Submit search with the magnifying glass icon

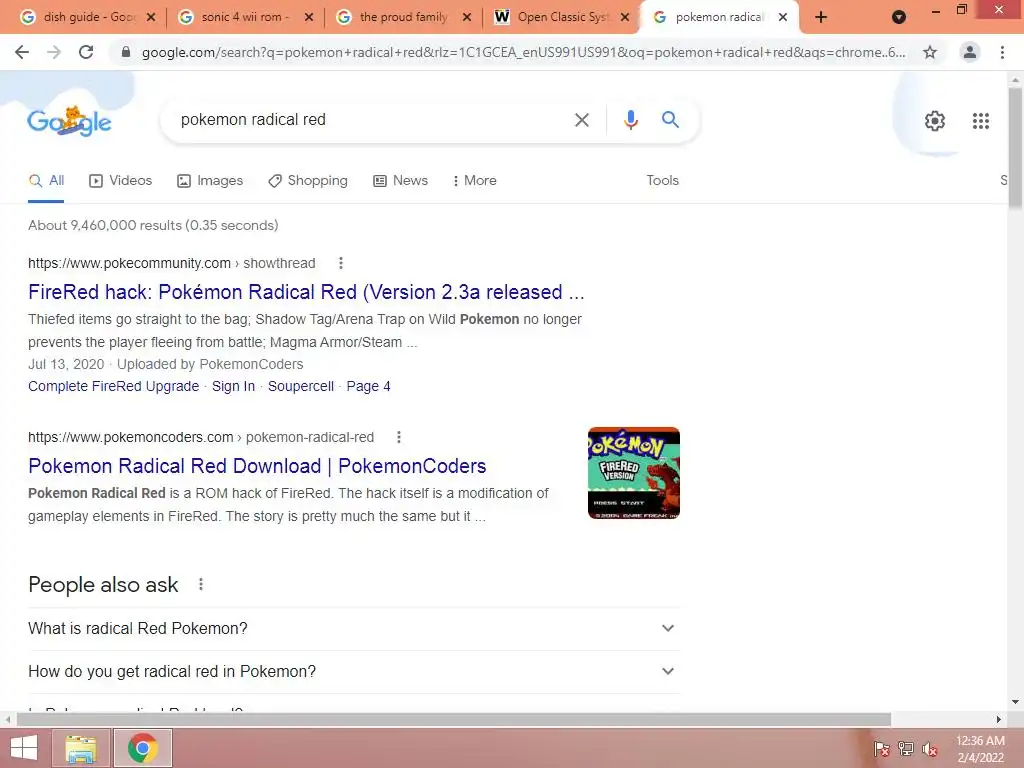click(670, 120)
